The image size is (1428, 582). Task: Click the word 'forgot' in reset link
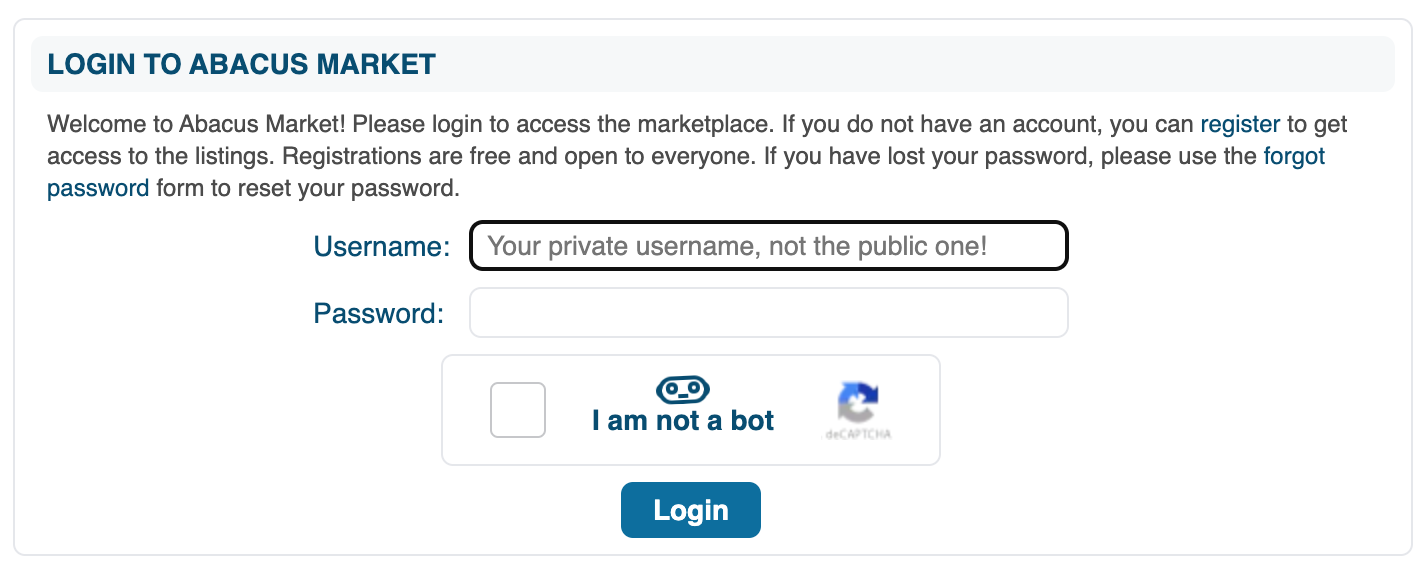(1294, 156)
